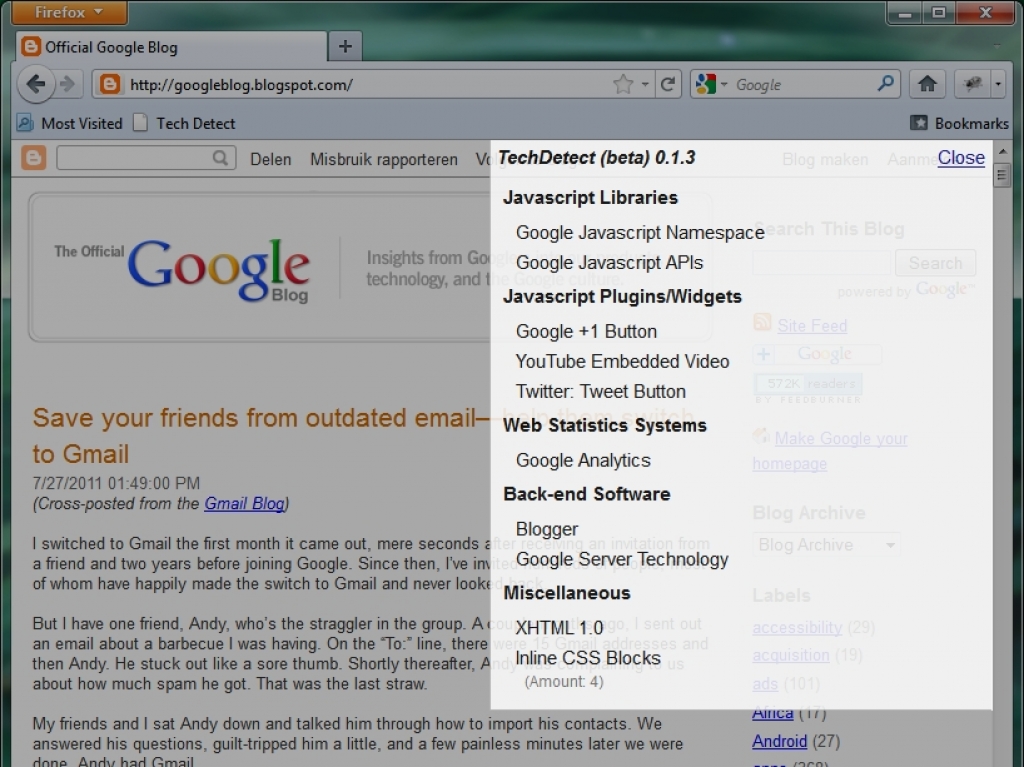Click the Search This Blog input field
Screen dimensions: 1024x767
tap(822, 263)
